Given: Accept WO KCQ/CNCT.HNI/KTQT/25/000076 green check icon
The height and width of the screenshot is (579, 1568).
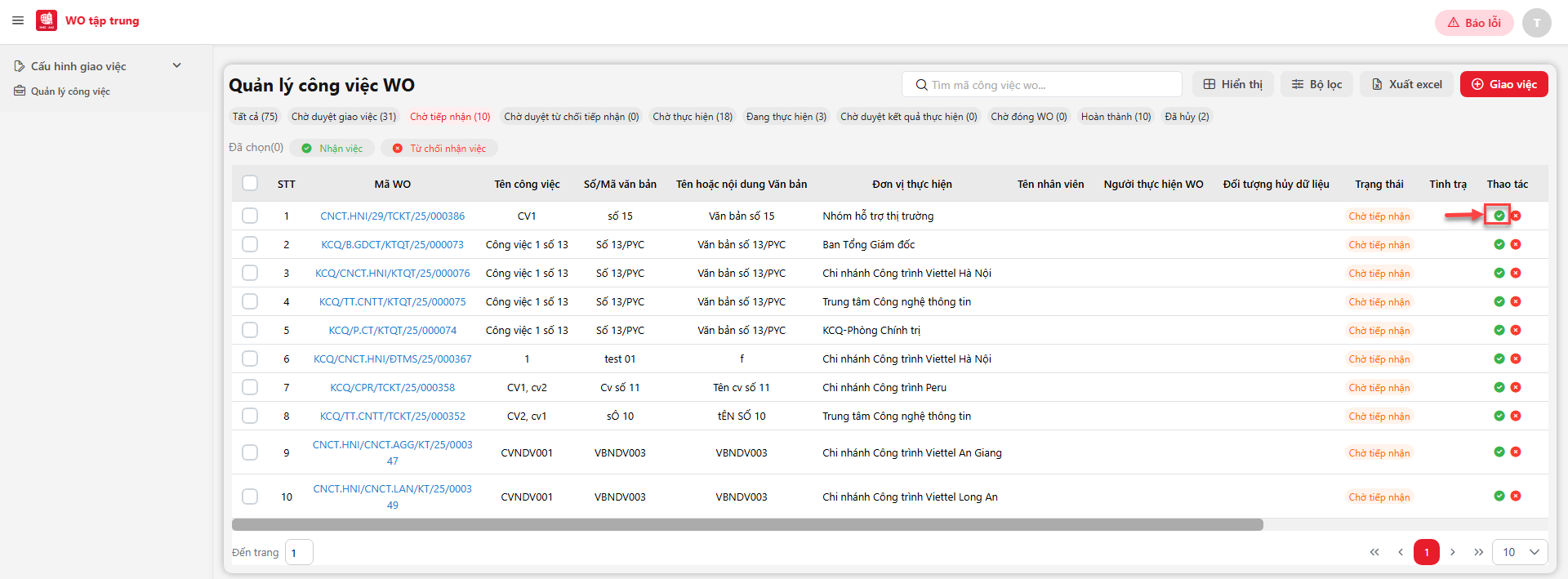Looking at the screenshot, I should [1499, 273].
